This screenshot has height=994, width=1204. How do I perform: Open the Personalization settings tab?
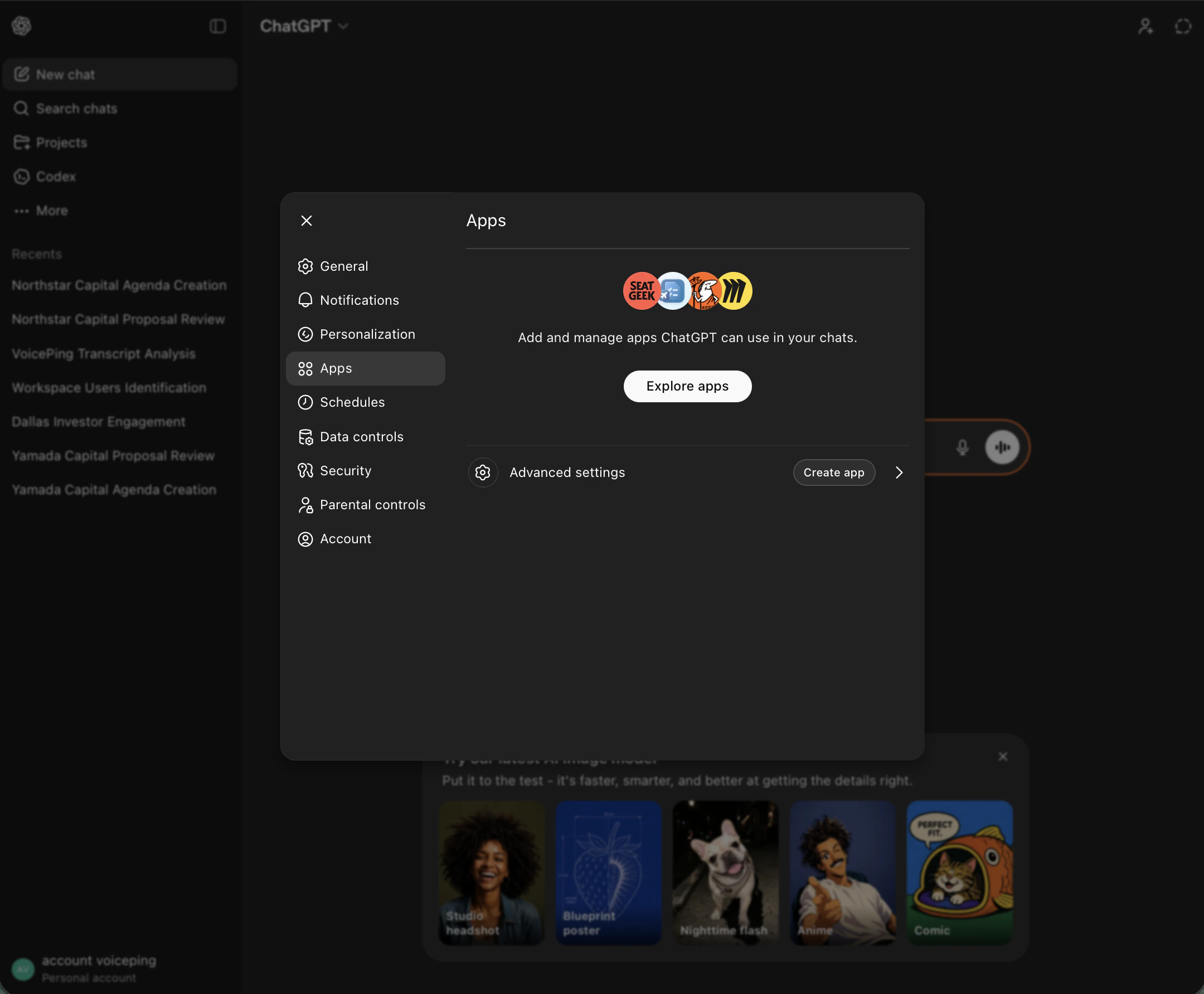click(367, 334)
